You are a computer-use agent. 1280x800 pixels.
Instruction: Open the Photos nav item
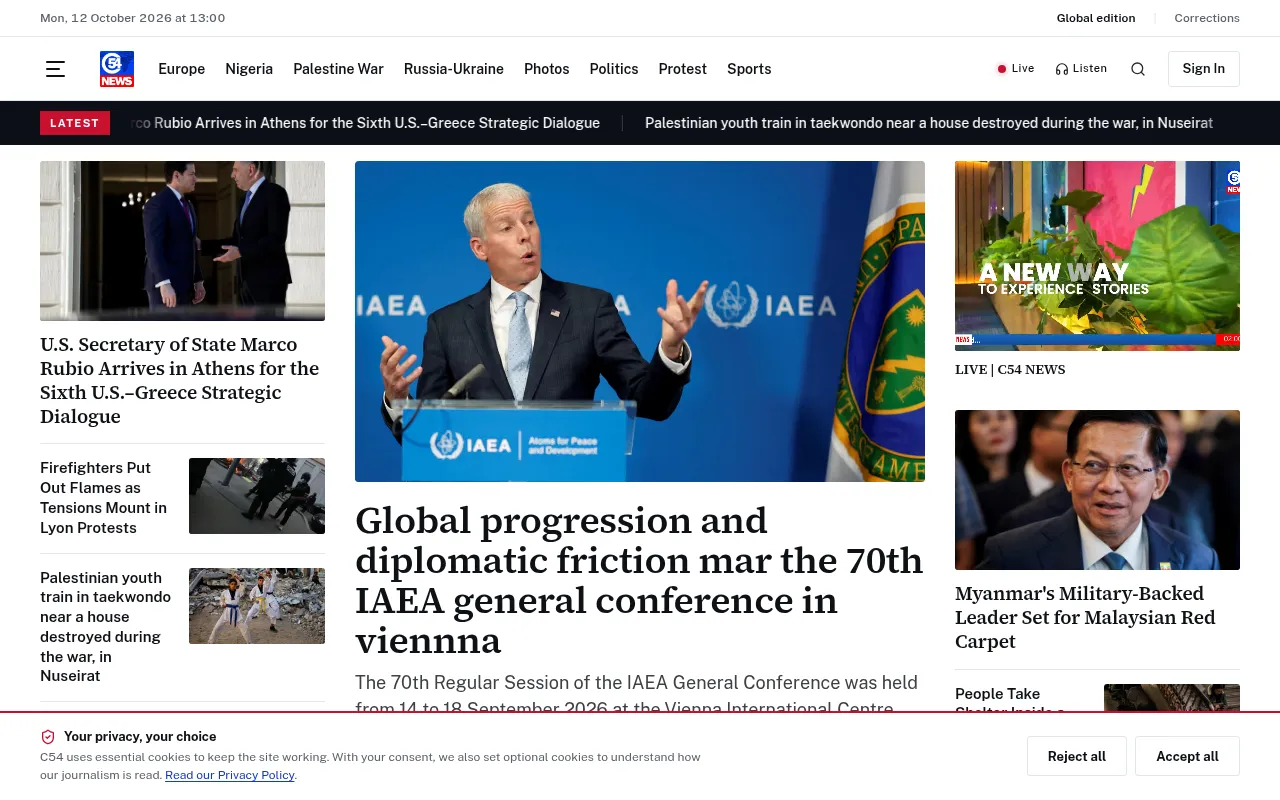click(547, 69)
